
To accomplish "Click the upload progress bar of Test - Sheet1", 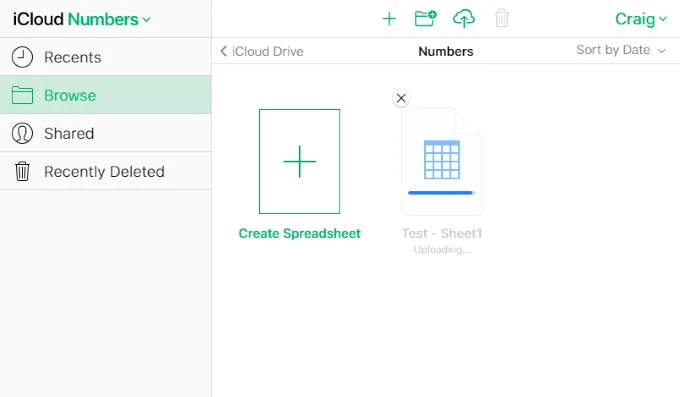I will [x=441, y=193].
